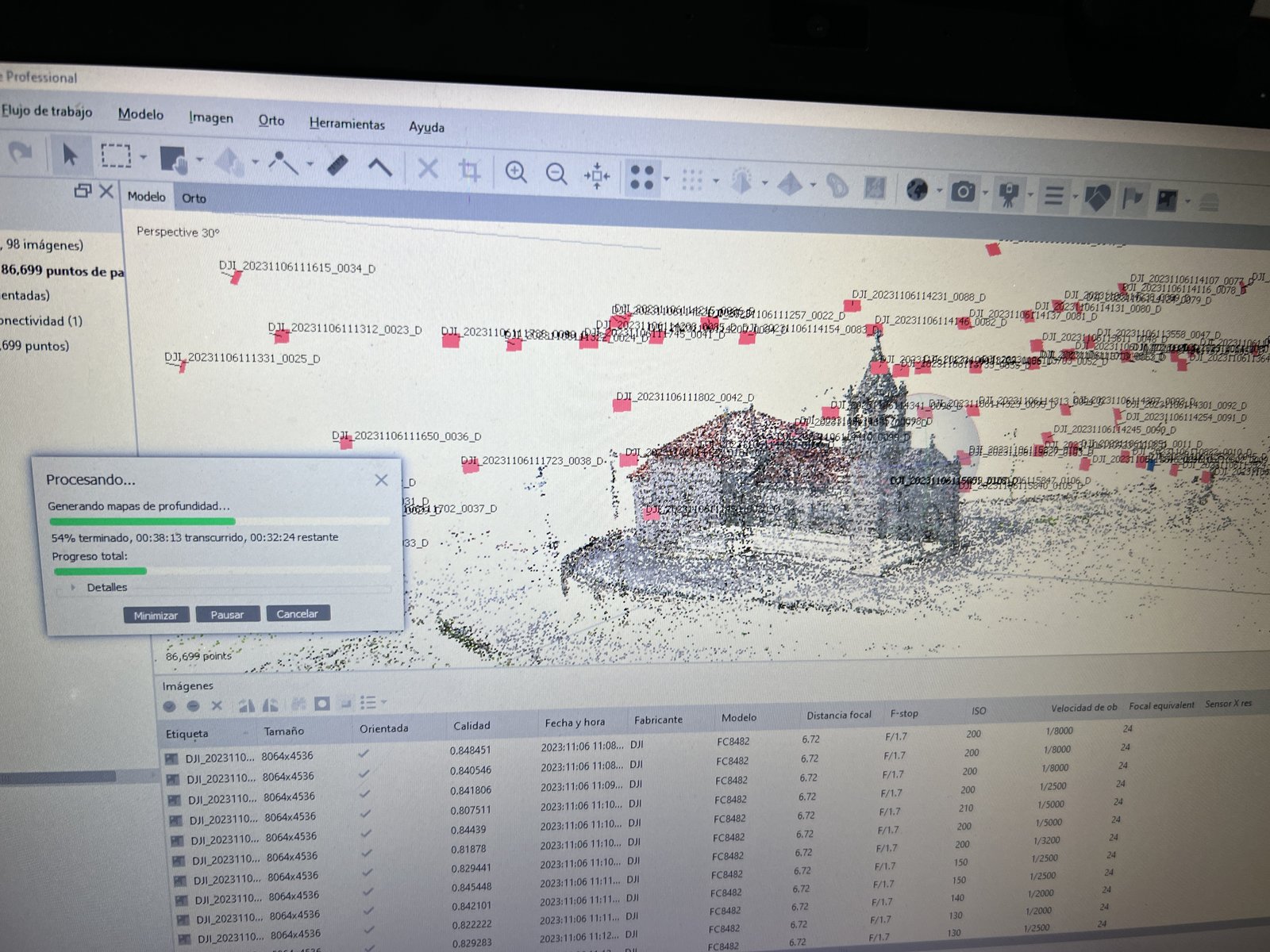Reset view with the crosshair icon
Viewport: 1270px width, 952px height.
coord(597,175)
